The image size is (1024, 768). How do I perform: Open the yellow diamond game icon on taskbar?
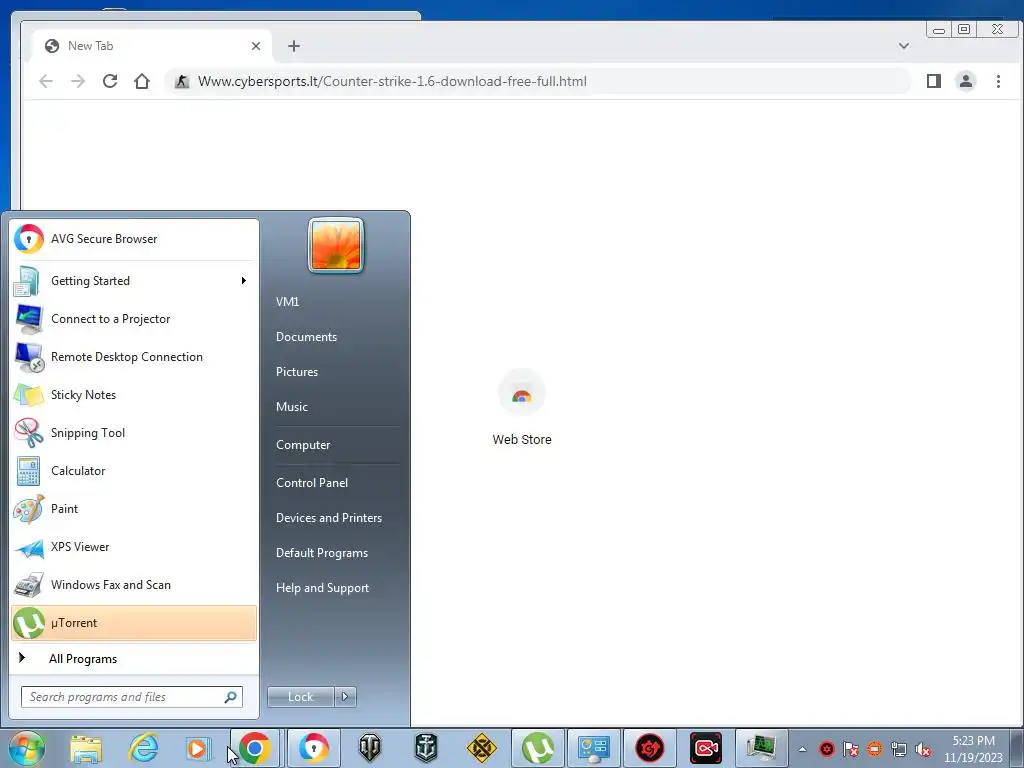pos(482,748)
